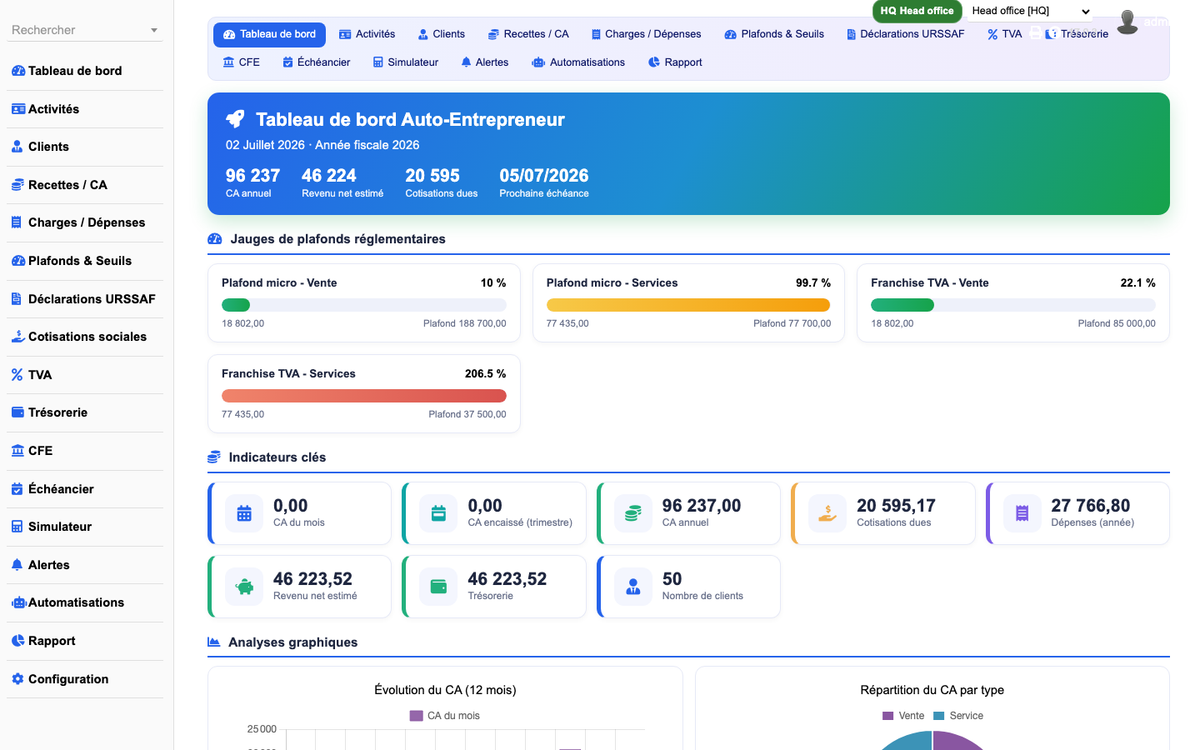Open Plafonds & Seuils in sidebar
Viewport: 1200px width, 750px height.
[85, 261]
